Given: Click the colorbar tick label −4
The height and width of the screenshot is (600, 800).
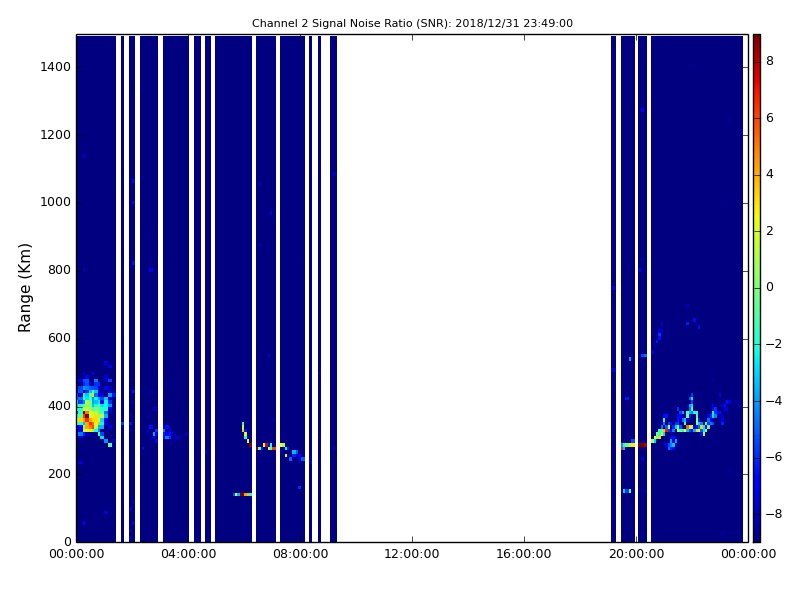Looking at the screenshot, I should 774,401.
